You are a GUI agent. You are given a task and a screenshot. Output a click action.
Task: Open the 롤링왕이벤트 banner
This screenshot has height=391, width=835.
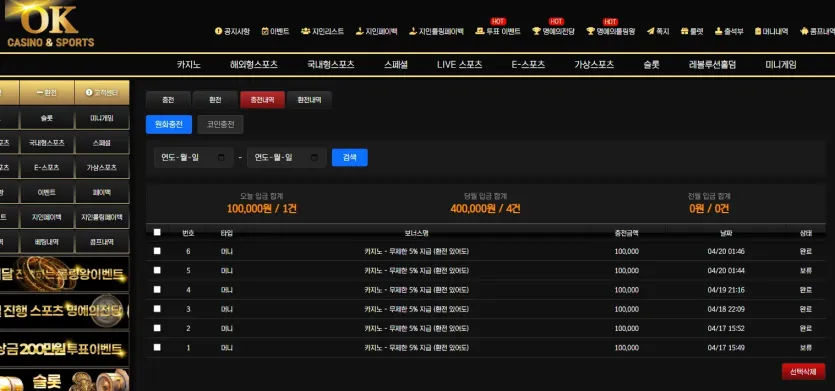(x=64, y=274)
